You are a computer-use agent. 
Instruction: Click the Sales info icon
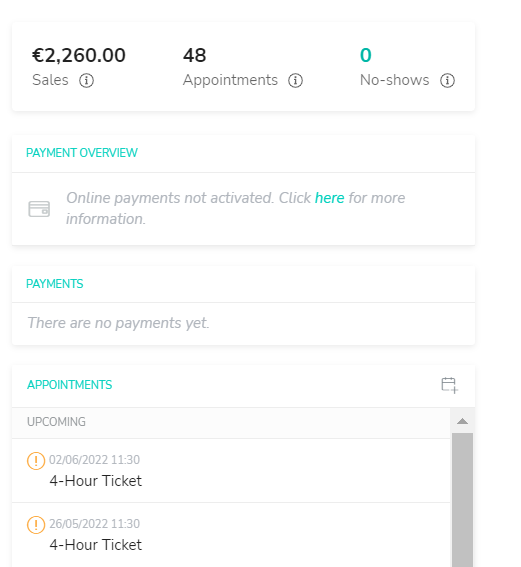(86, 80)
